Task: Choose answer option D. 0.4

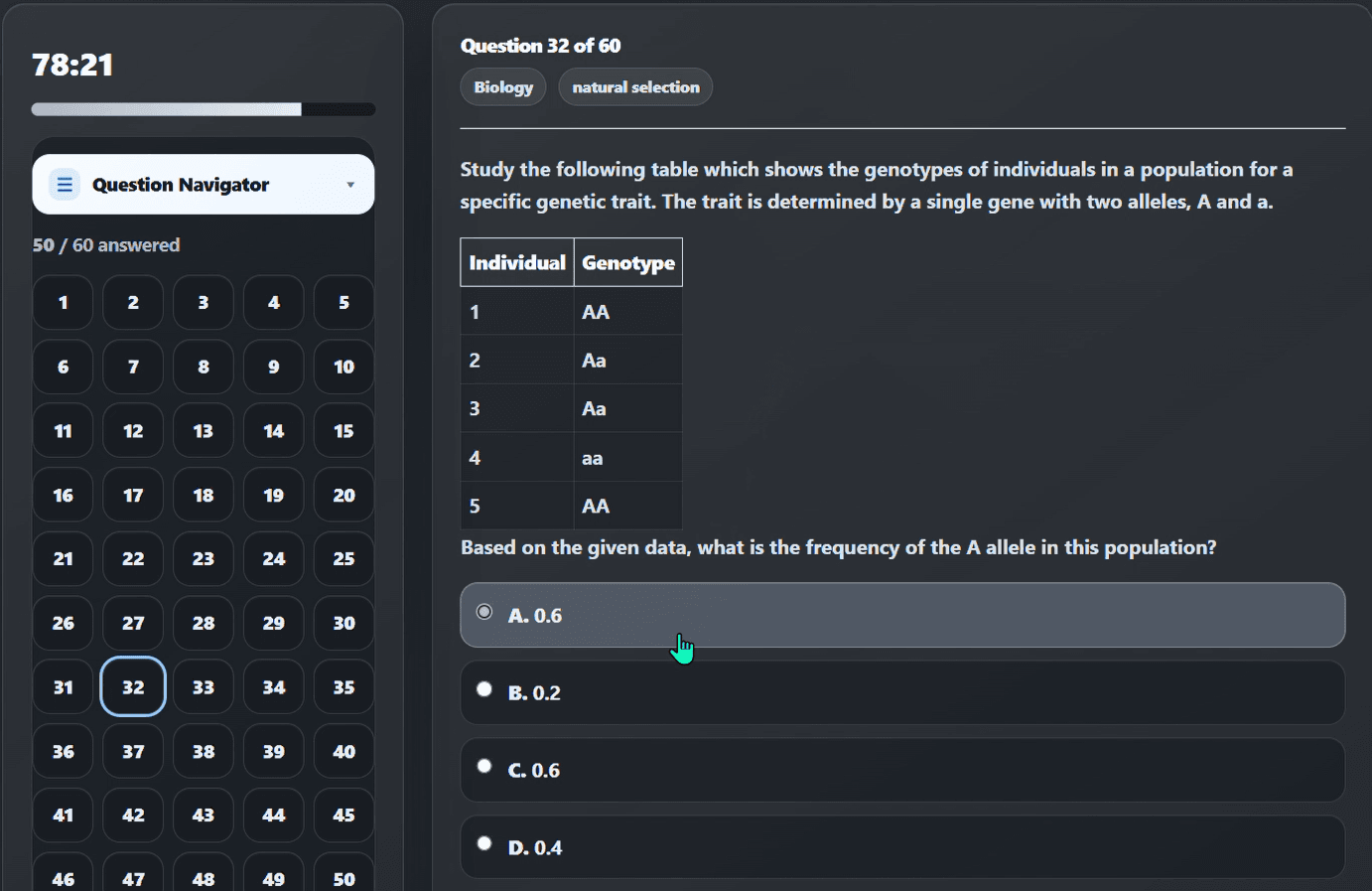Action: point(902,847)
